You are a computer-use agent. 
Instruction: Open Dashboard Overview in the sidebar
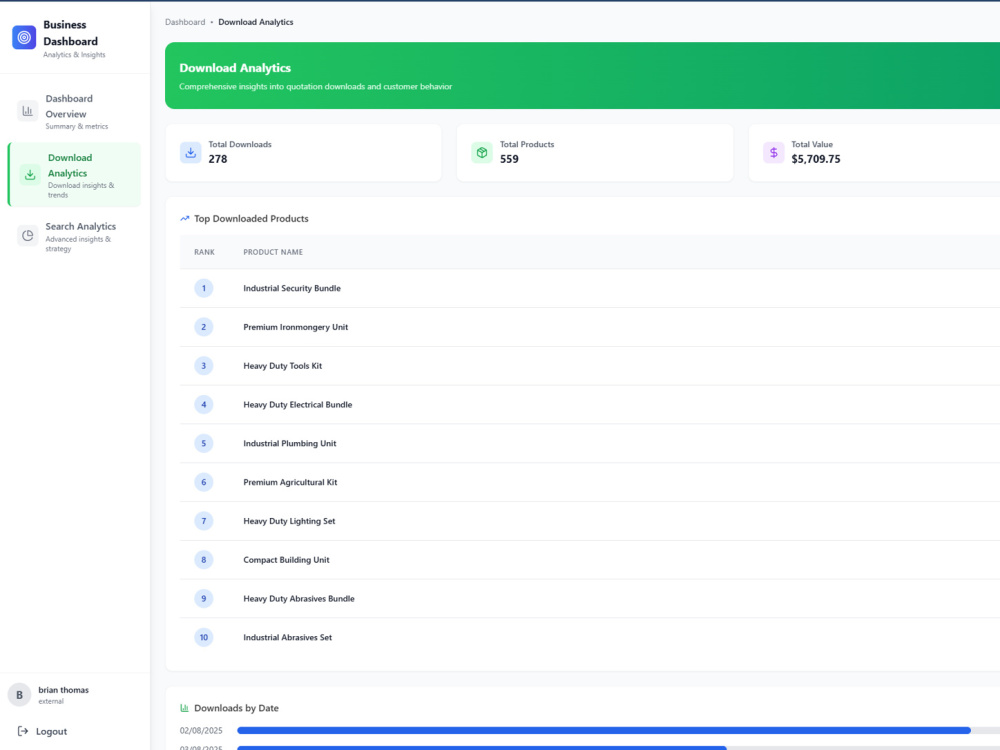[x=75, y=112]
